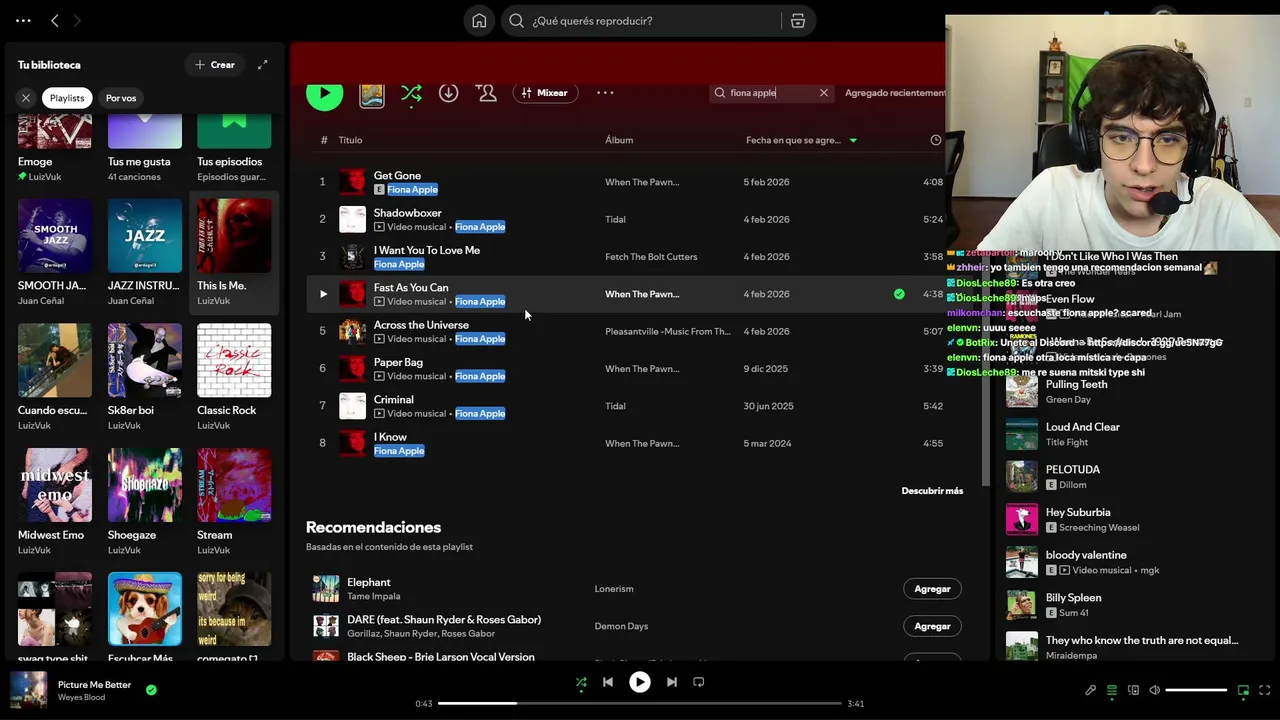
Task: Adjust the volume slider
Action: pyautogui.click(x=1196, y=690)
